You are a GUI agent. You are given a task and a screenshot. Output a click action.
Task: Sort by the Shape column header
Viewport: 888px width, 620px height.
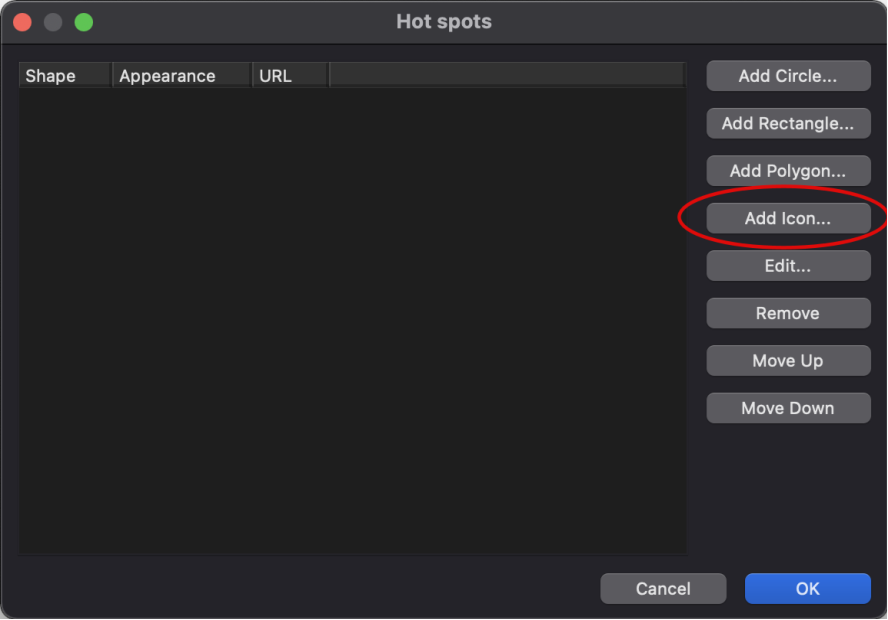pyautogui.click(x=65, y=76)
